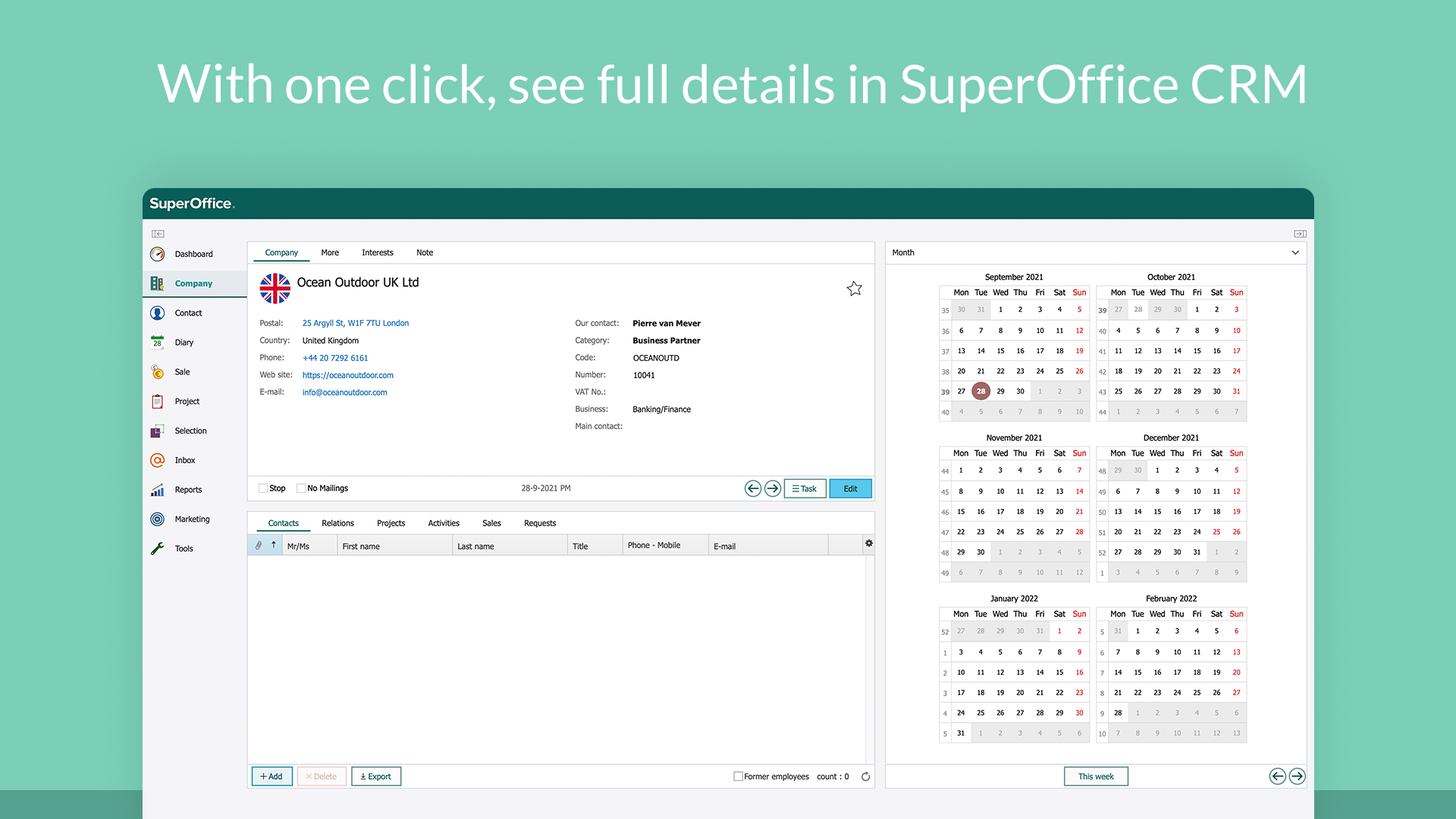Navigate to the Diary section
The height and width of the screenshot is (819, 1456).
click(184, 342)
